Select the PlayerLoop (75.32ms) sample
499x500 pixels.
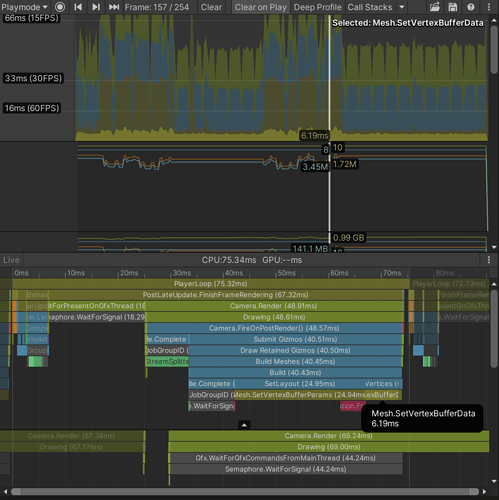coord(211,284)
